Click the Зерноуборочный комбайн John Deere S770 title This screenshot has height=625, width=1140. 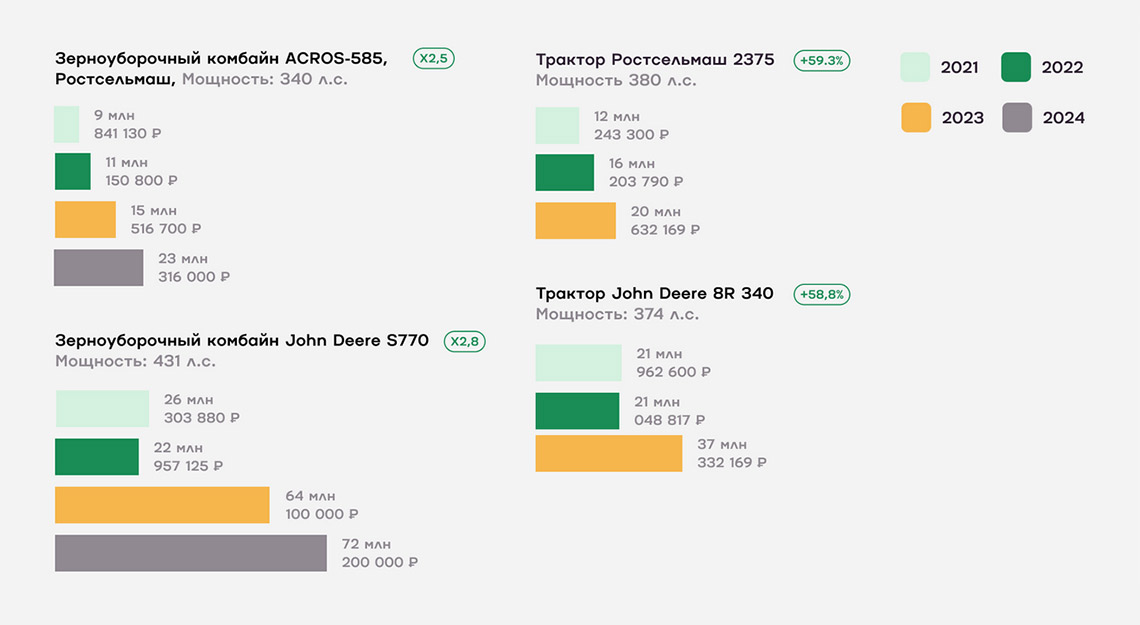click(242, 340)
